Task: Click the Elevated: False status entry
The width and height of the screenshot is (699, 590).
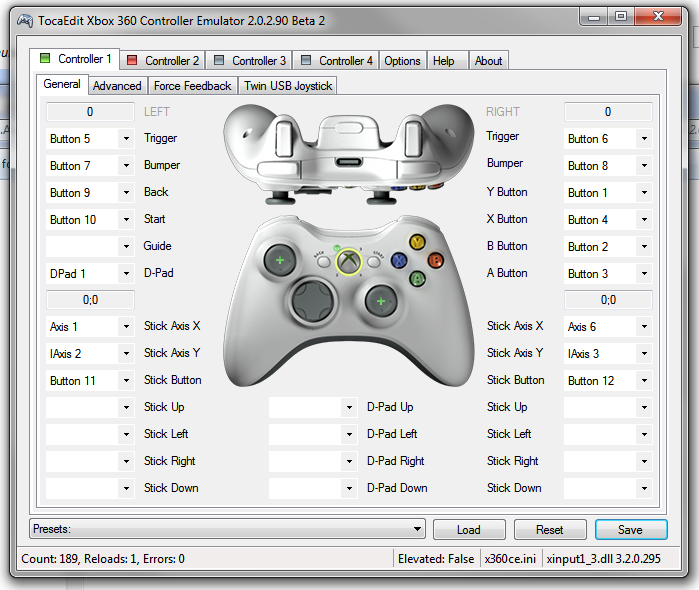Action: (x=436, y=559)
